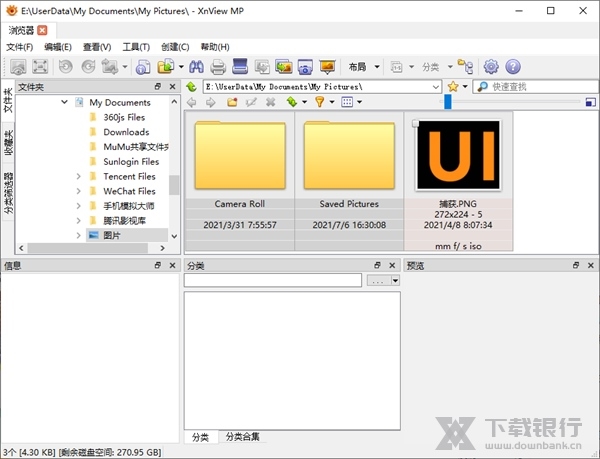The height and width of the screenshot is (459, 600).
Task: Open the 工具(T) menu
Action: [x=136, y=47]
